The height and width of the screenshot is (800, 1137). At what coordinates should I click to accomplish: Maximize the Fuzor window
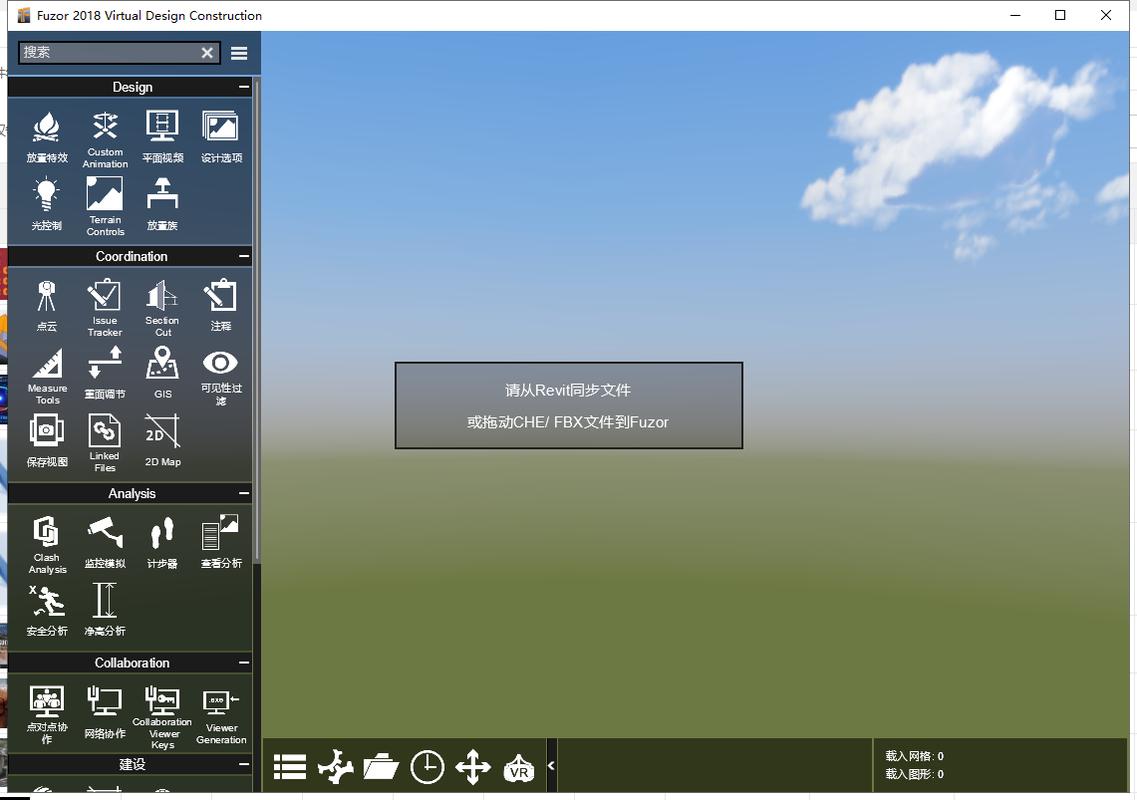point(1060,15)
